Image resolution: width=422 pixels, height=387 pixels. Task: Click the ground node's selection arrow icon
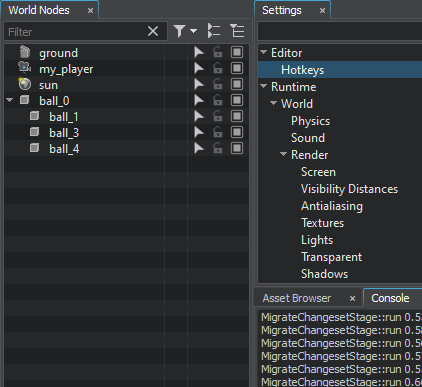(x=199, y=52)
